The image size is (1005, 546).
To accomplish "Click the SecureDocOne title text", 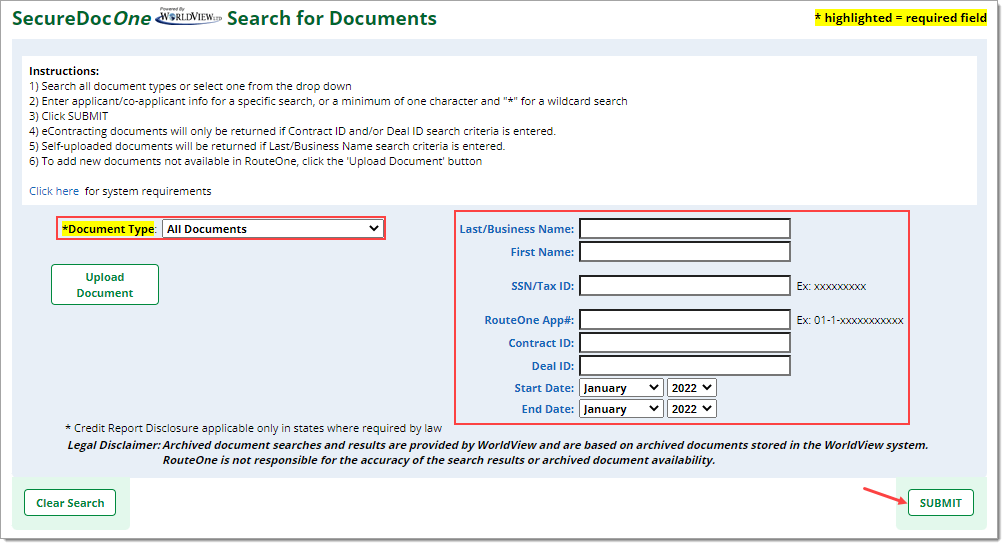I will pos(81,19).
